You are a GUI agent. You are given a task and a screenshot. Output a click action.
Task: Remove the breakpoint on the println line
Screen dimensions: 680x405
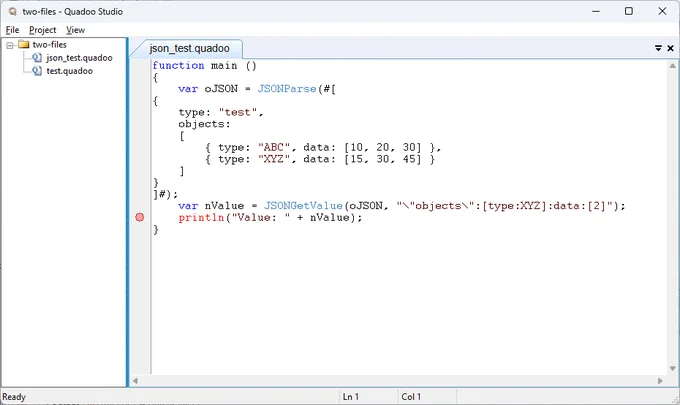tap(140, 217)
